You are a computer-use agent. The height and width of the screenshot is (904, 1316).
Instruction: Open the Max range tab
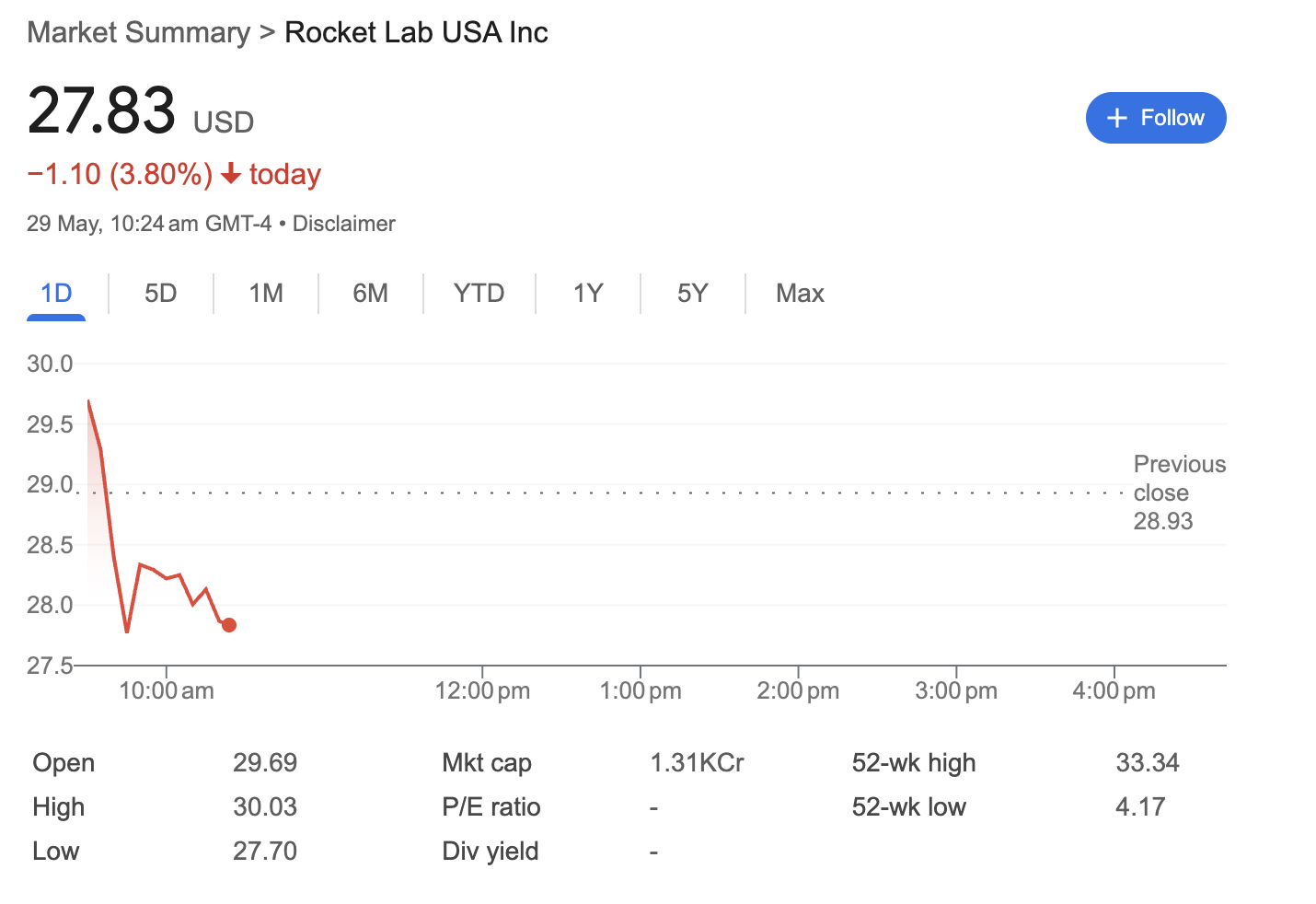pyautogui.click(x=800, y=293)
